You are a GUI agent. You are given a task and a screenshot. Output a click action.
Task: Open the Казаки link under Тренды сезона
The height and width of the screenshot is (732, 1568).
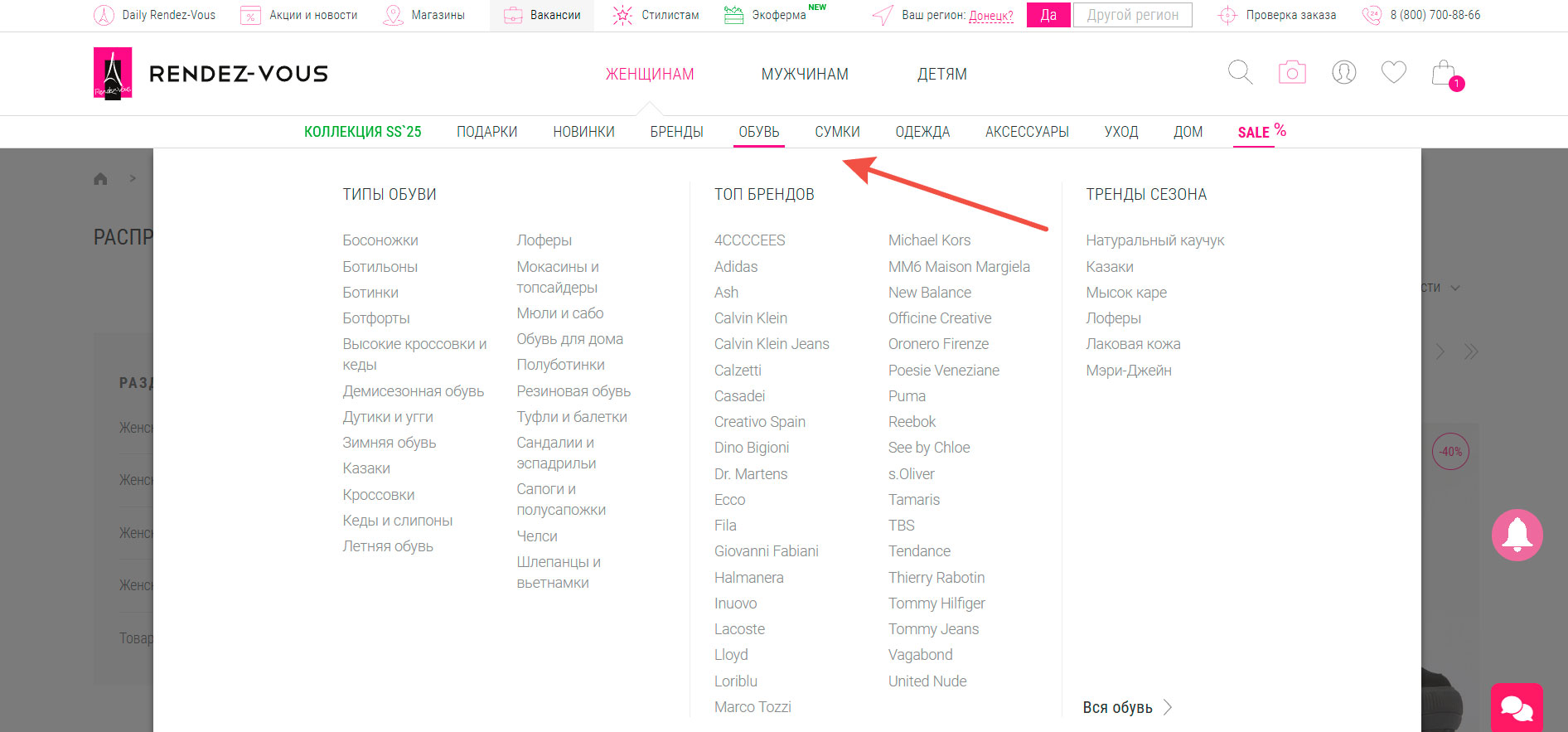click(1110, 267)
